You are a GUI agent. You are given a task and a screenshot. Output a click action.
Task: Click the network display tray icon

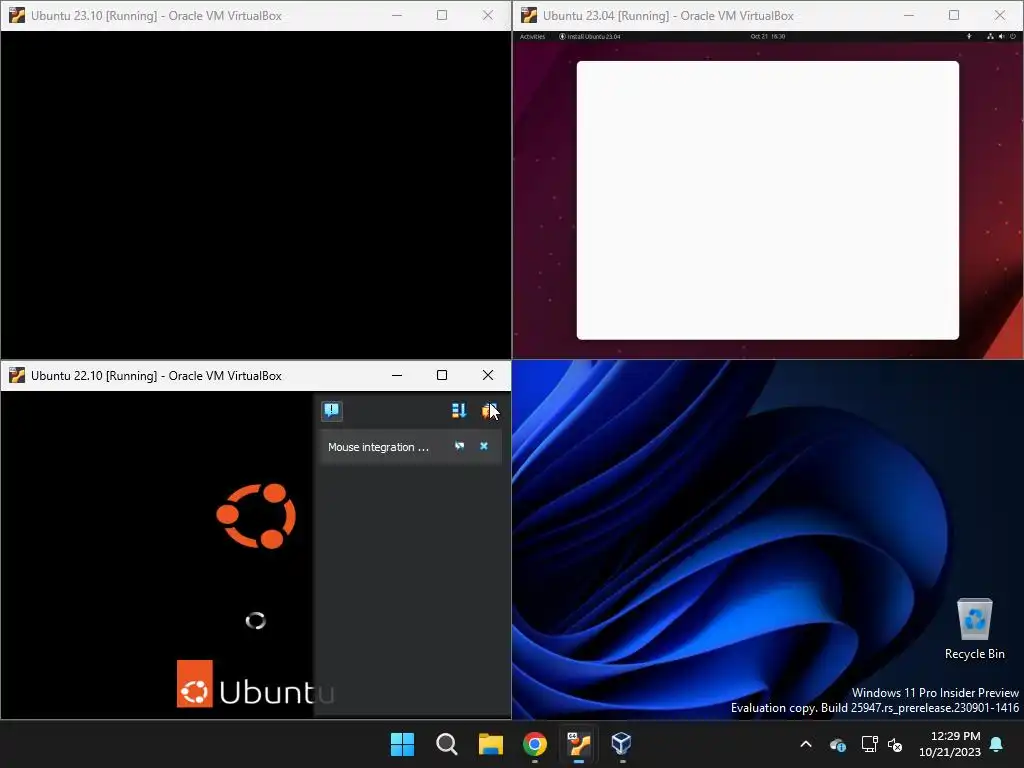(x=869, y=744)
